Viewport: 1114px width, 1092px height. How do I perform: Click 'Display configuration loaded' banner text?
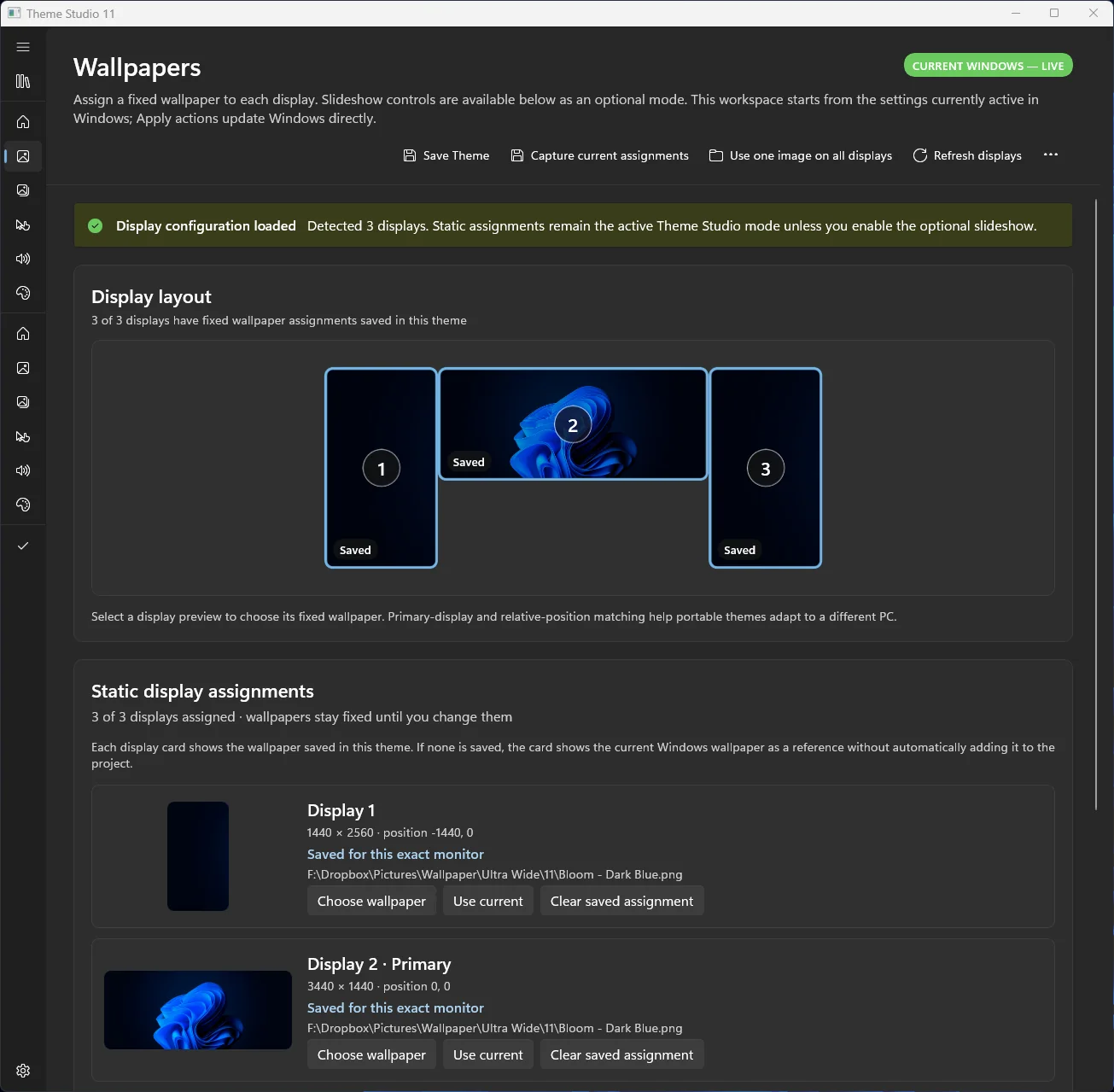(206, 225)
